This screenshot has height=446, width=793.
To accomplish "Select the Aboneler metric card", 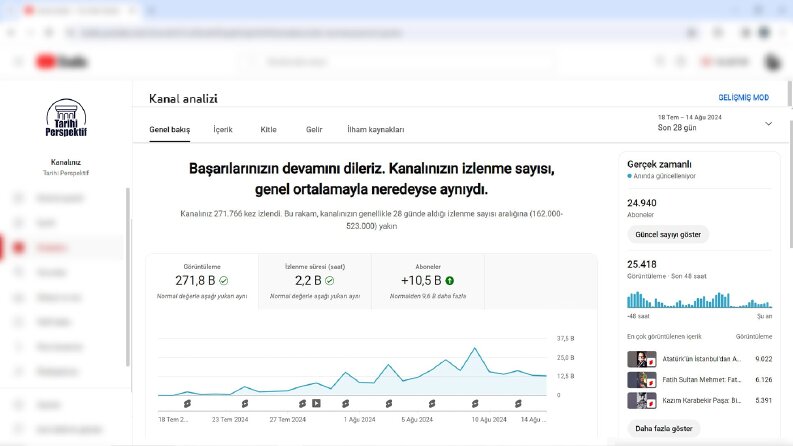I will tap(428, 282).
